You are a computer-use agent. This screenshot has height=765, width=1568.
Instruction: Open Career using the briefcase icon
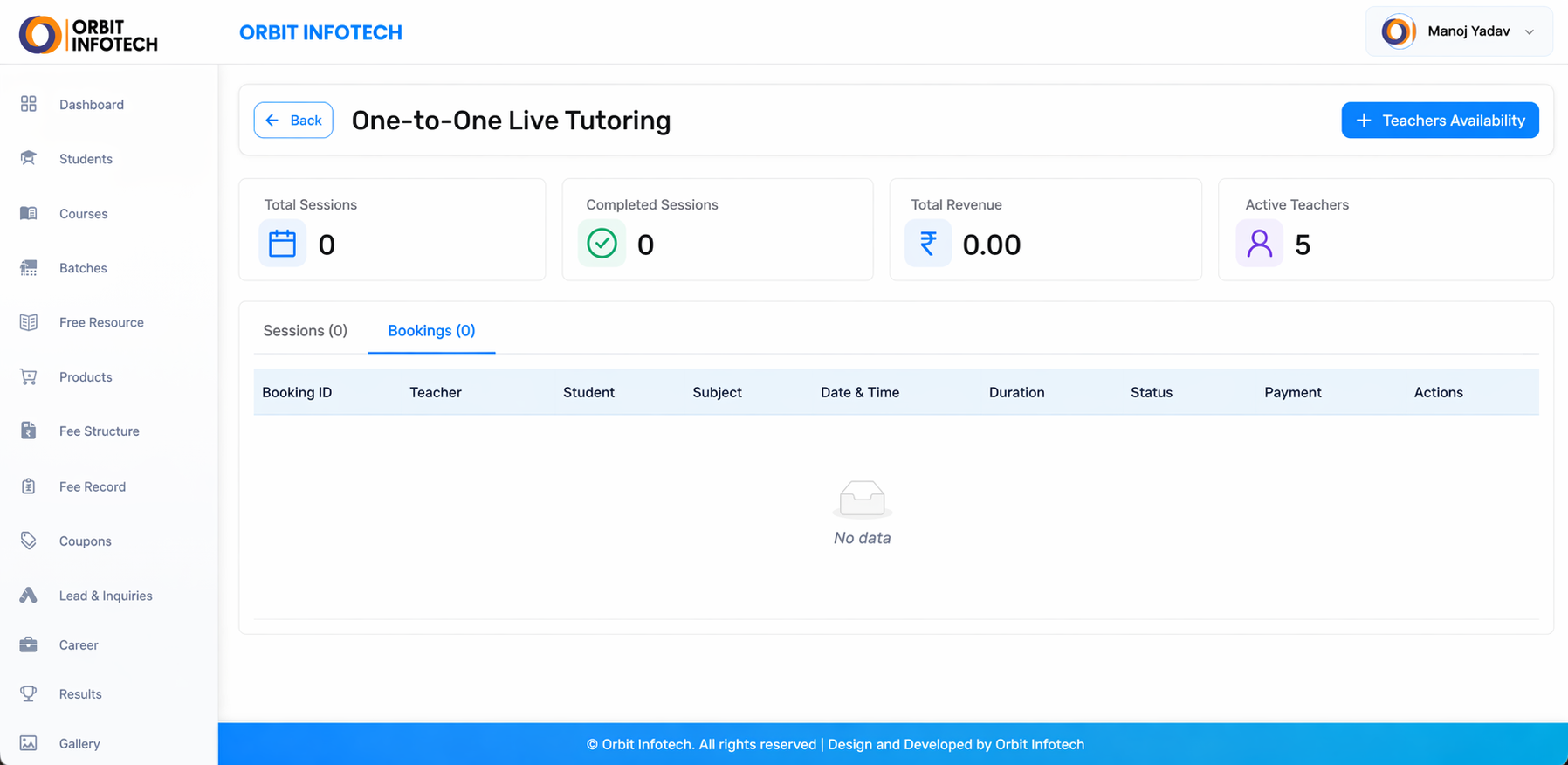pos(29,644)
